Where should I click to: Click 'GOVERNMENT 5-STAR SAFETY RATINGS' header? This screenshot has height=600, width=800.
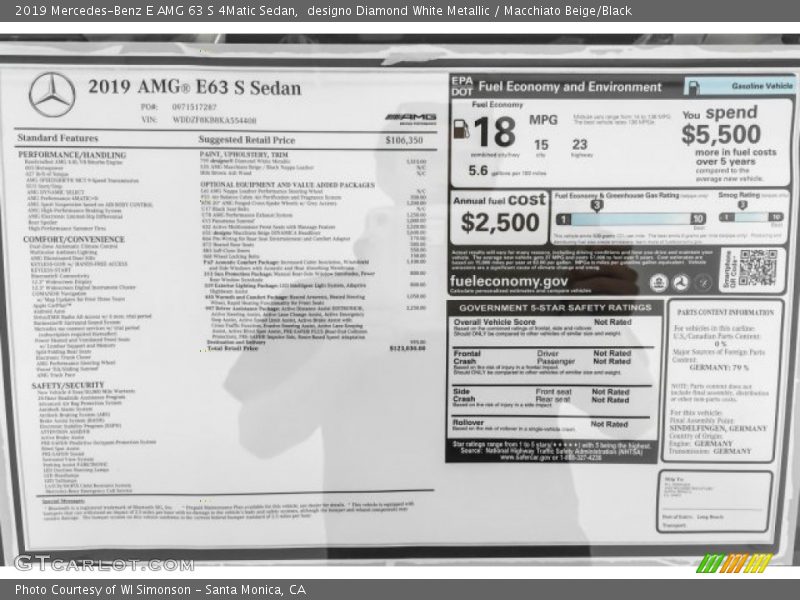555,308
